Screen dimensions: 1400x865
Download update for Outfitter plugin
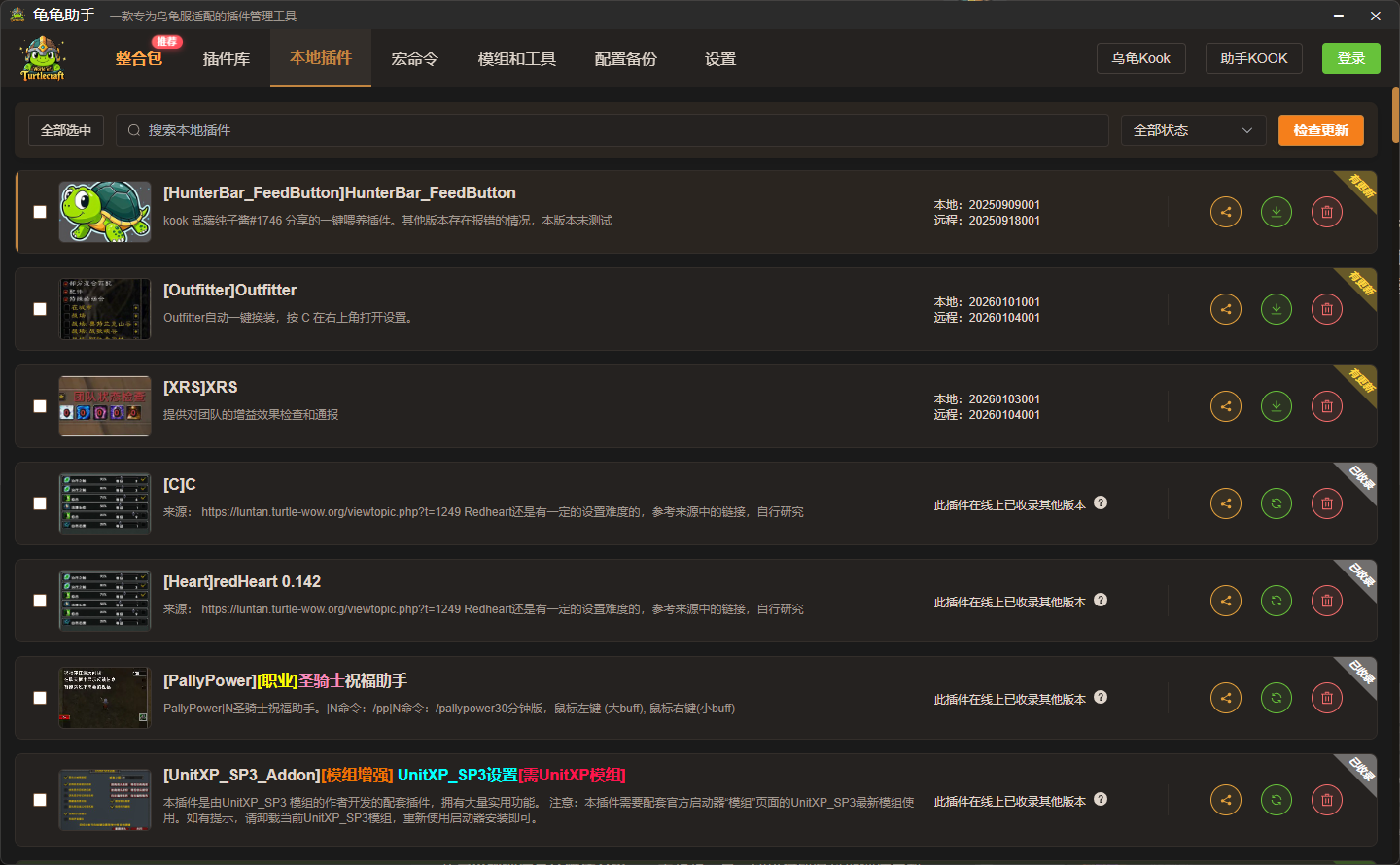pyautogui.click(x=1276, y=309)
